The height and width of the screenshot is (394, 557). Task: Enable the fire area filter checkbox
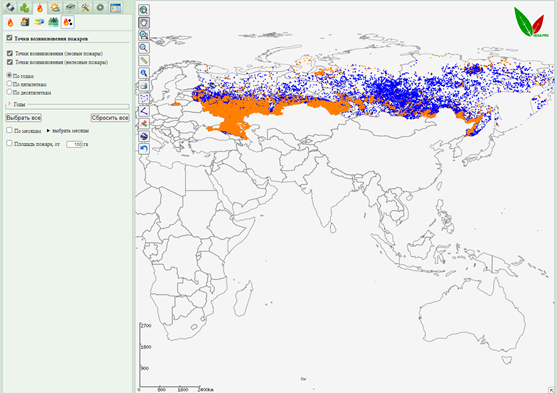(x=10, y=143)
